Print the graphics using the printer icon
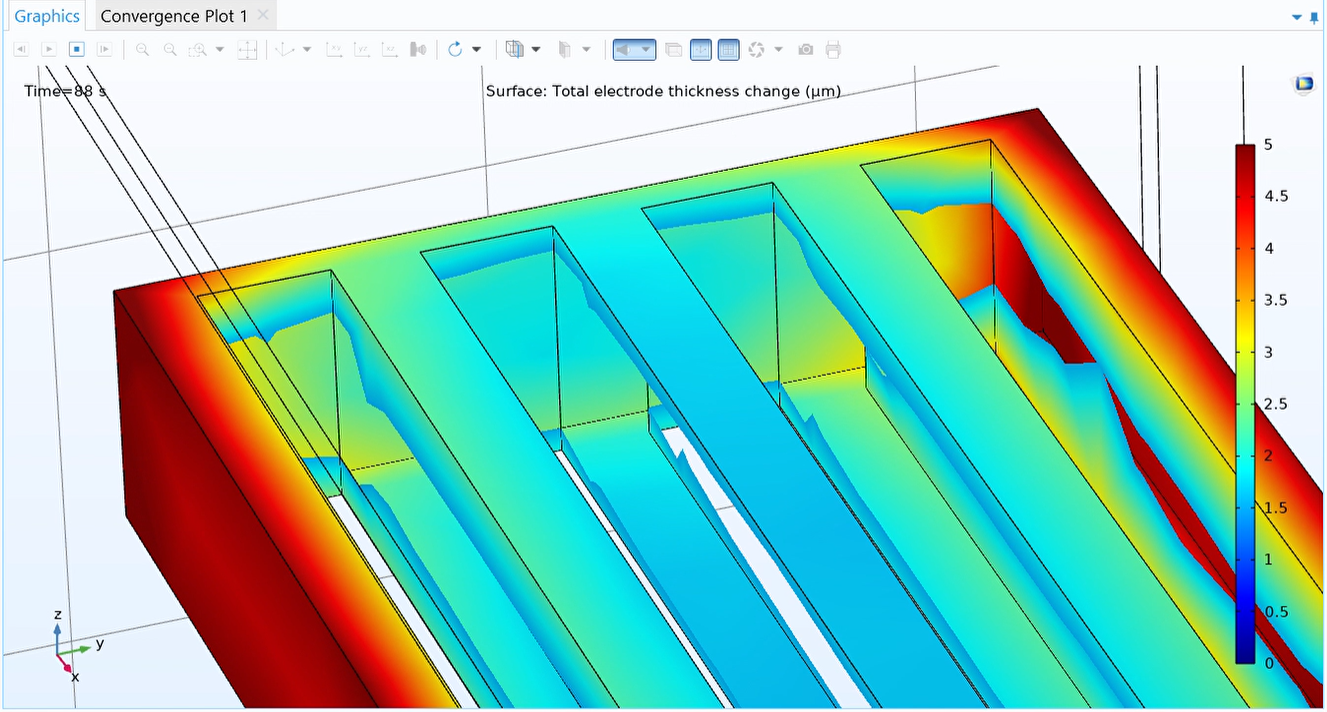The image size is (1327, 712). click(833, 49)
